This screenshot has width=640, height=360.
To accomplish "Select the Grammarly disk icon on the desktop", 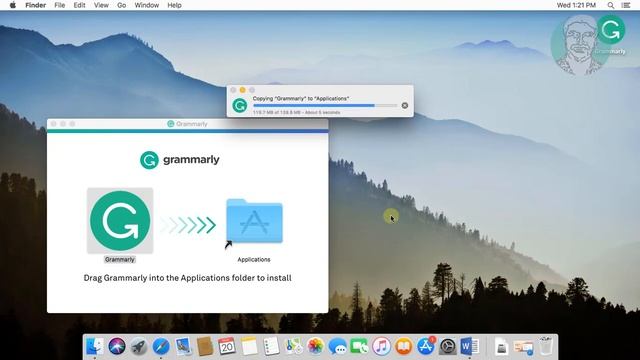I will (x=611, y=29).
